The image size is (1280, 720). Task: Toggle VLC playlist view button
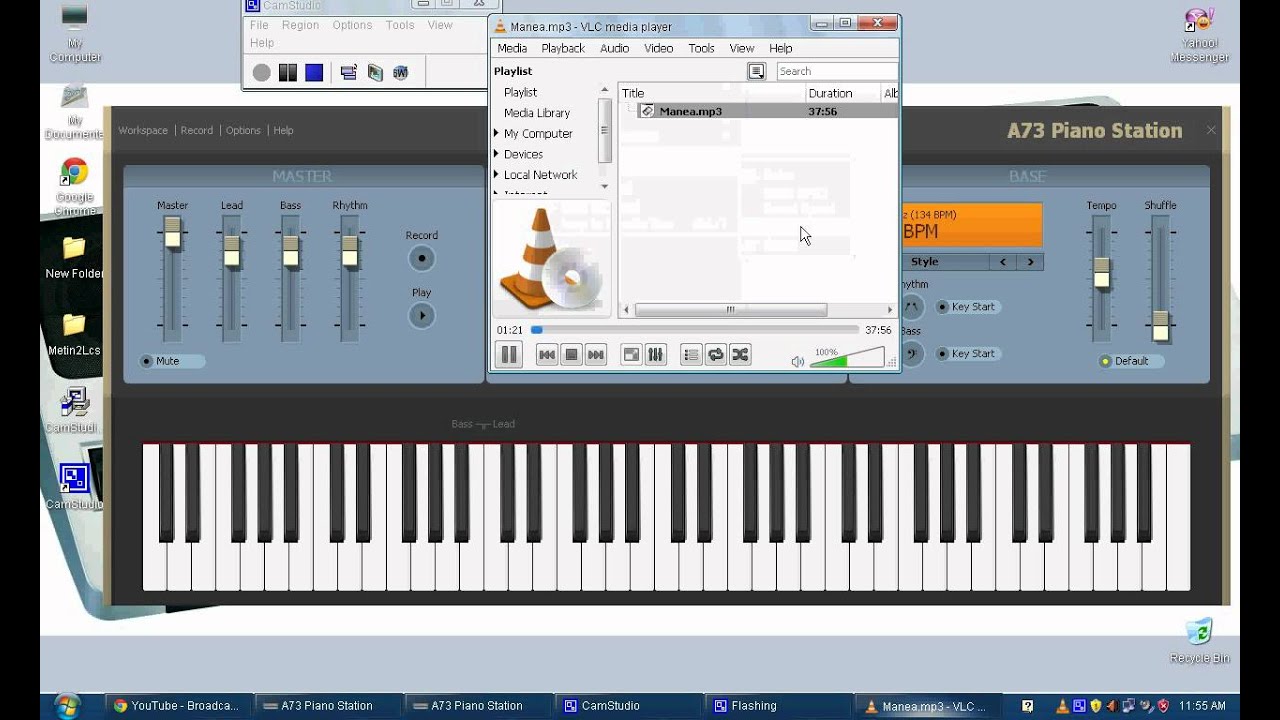(691, 354)
